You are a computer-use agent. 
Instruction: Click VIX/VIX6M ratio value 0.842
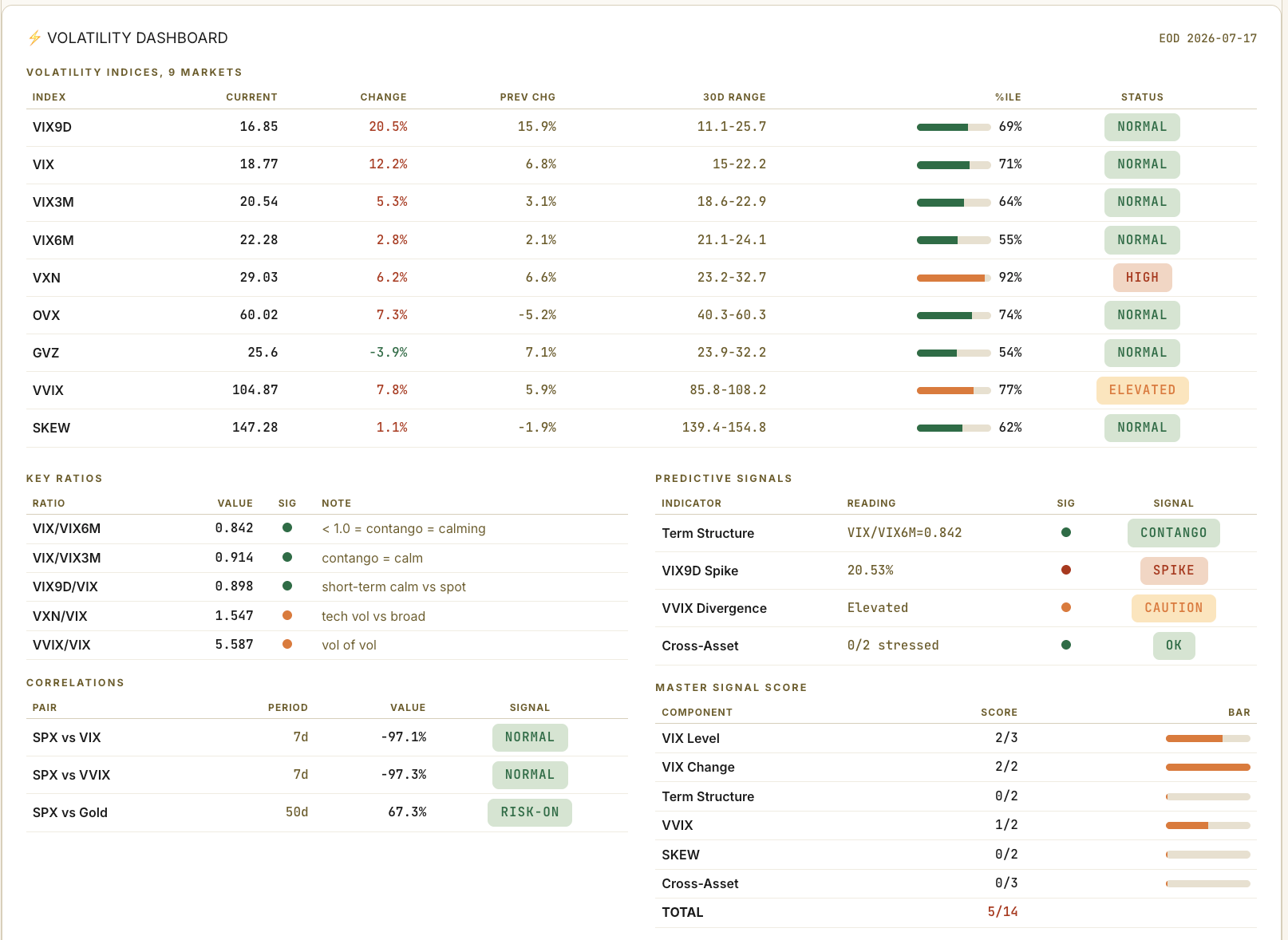[x=234, y=528]
